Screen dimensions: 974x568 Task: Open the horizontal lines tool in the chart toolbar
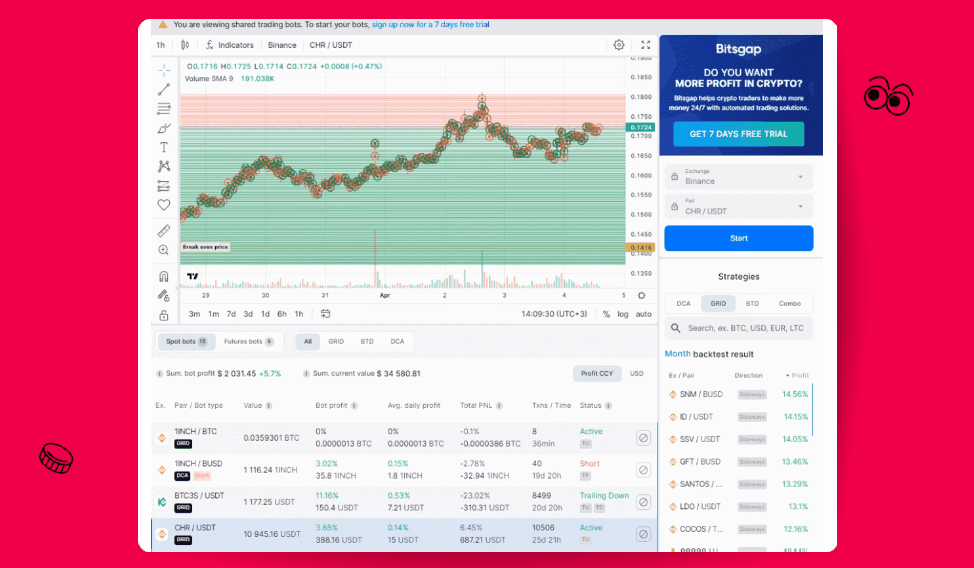[x=164, y=109]
